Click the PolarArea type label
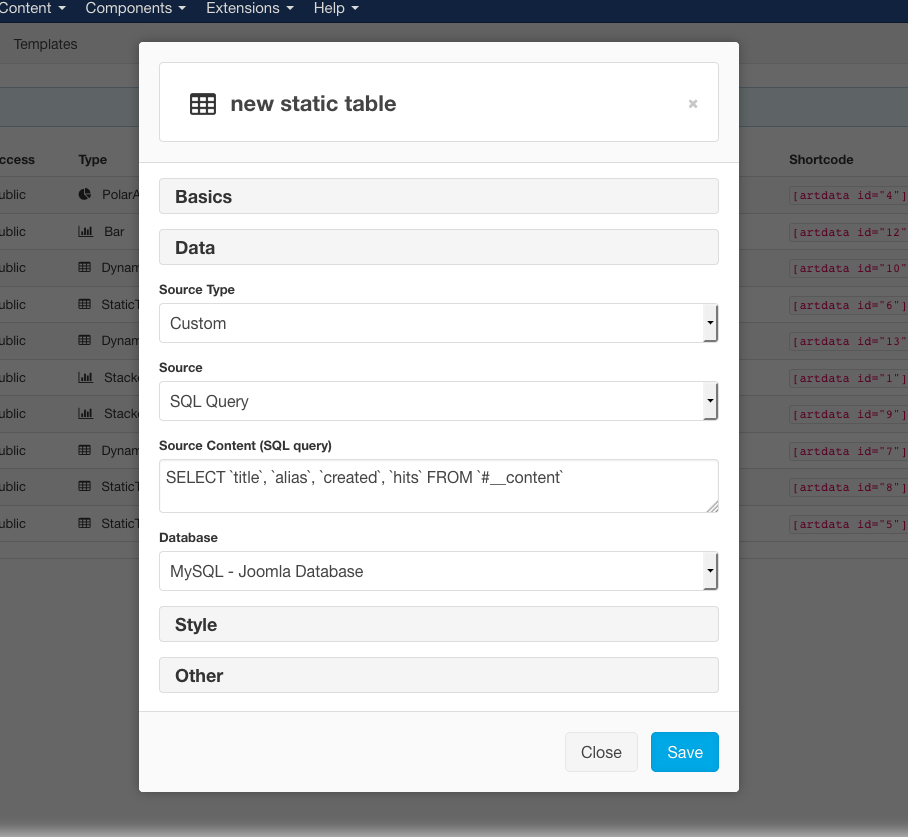This screenshot has width=908, height=837. 120,194
